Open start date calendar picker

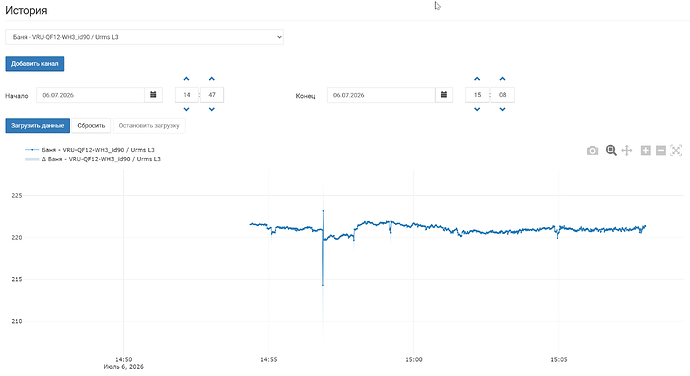click(153, 95)
